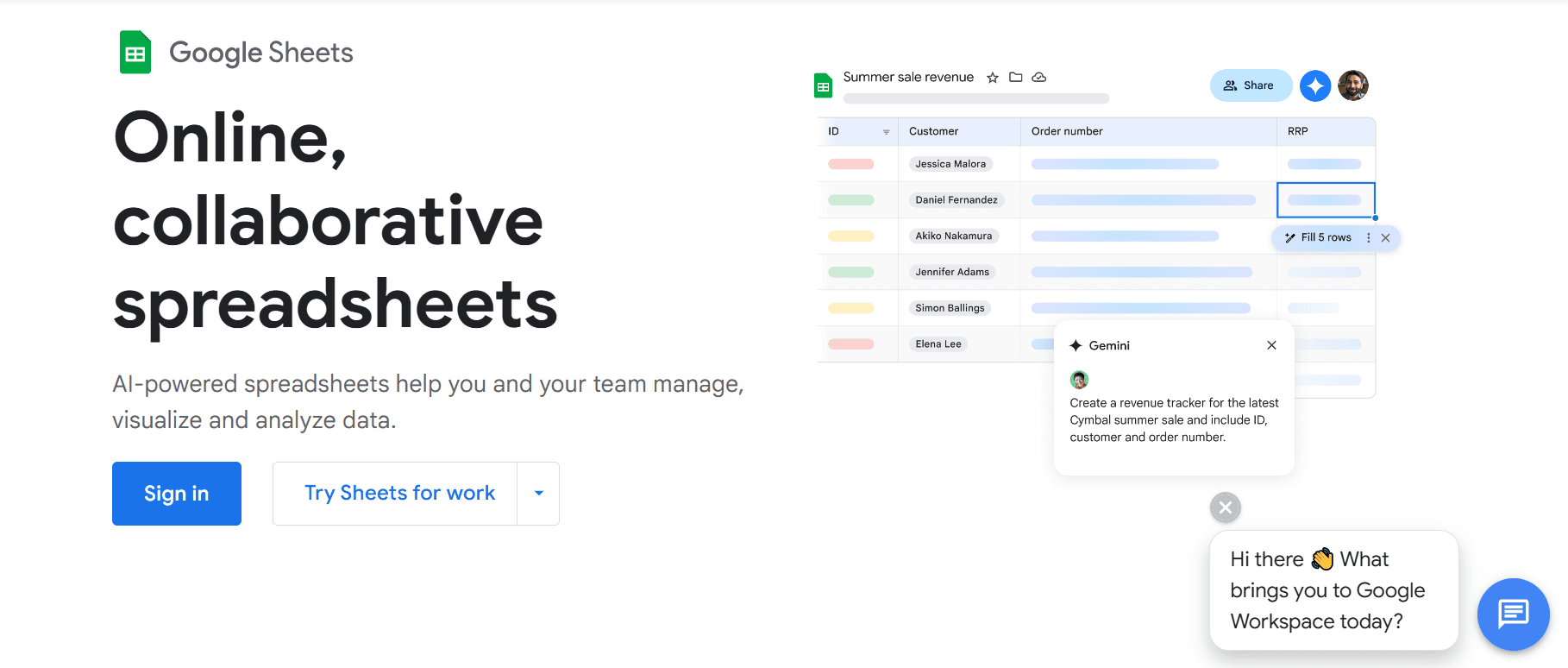Screen dimensions: 1568x668
Task: Click green ID pill in Daniel Fernandez row
Action: click(850, 200)
